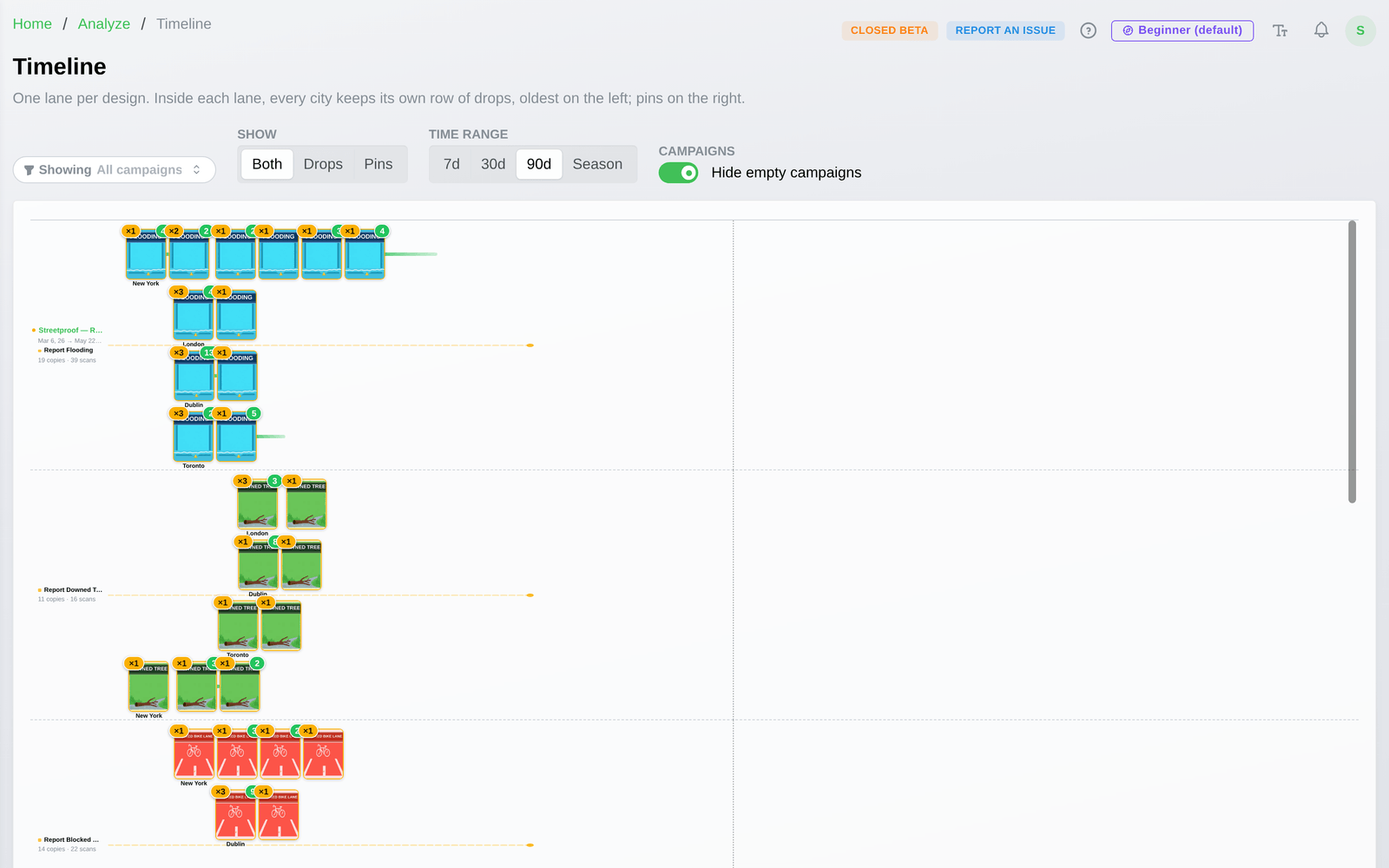Click end pin of Report Downed Tree lane
This screenshot has width=1389, height=868.
point(530,595)
